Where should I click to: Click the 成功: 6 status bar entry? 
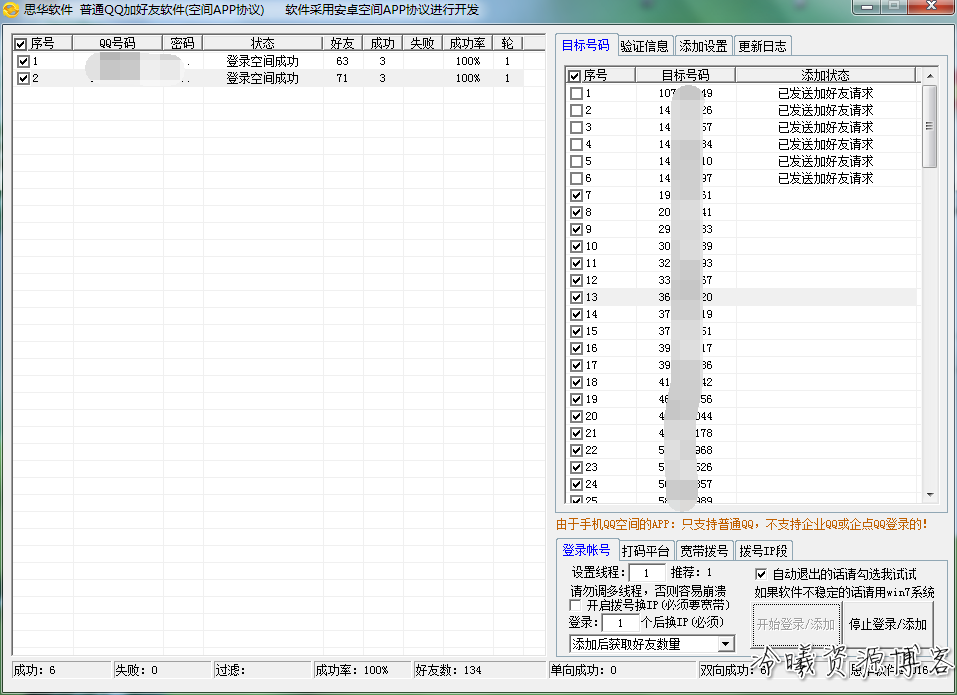(x=61, y=670)
